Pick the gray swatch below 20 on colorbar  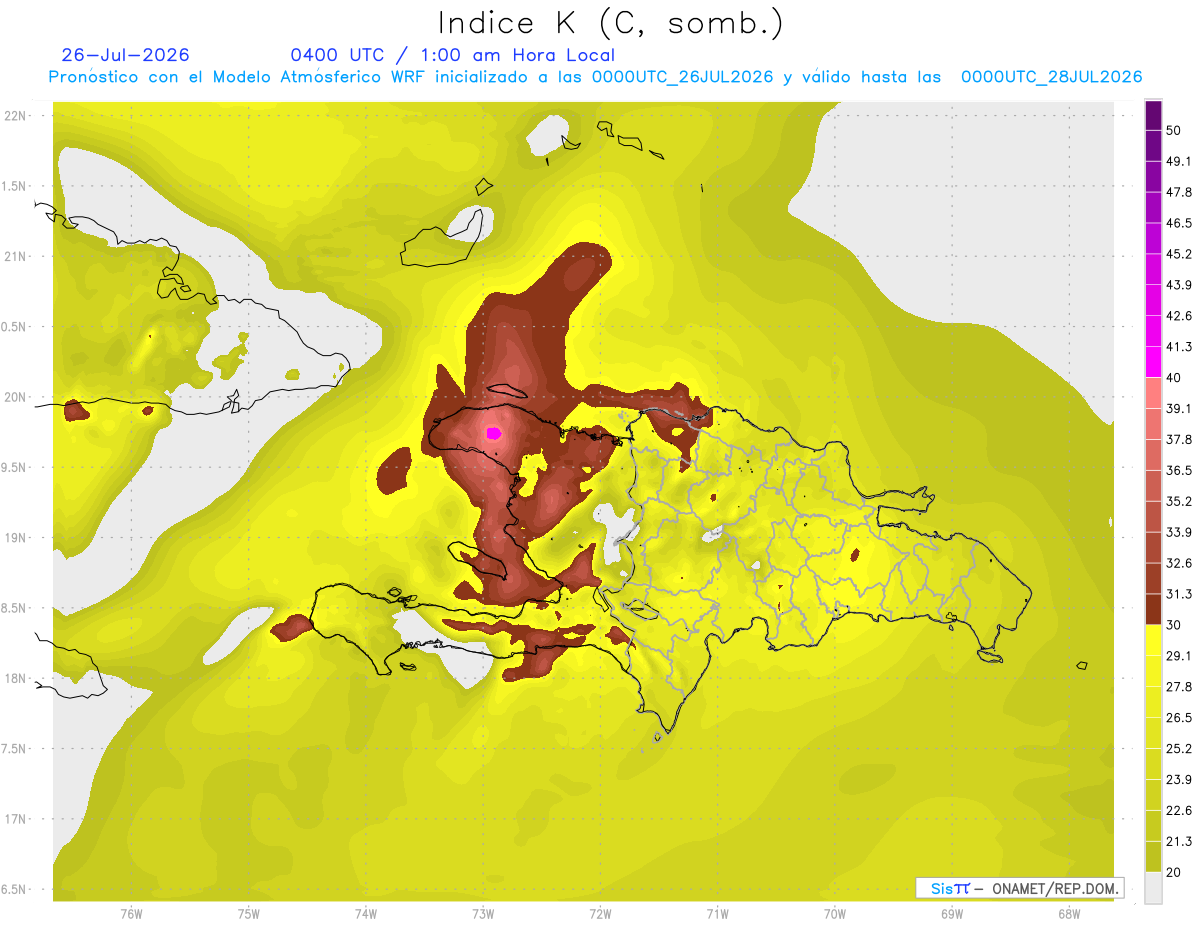pos(1153,887)
